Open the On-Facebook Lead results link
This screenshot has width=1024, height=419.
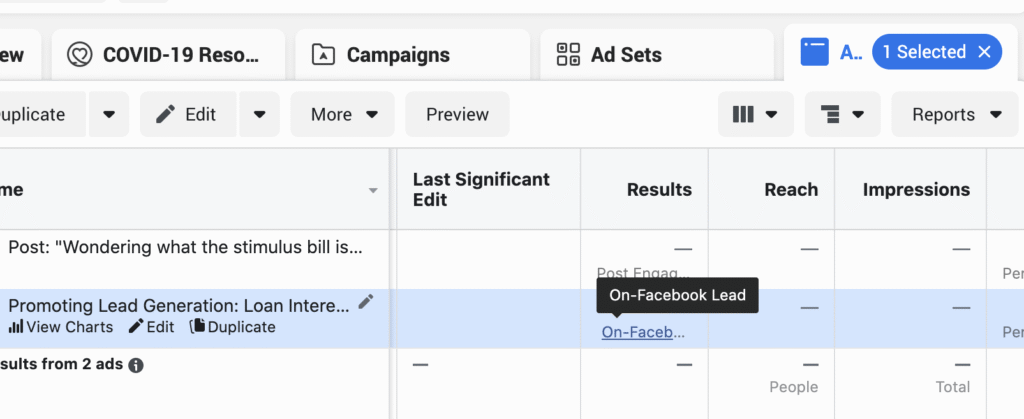(644, 332)
